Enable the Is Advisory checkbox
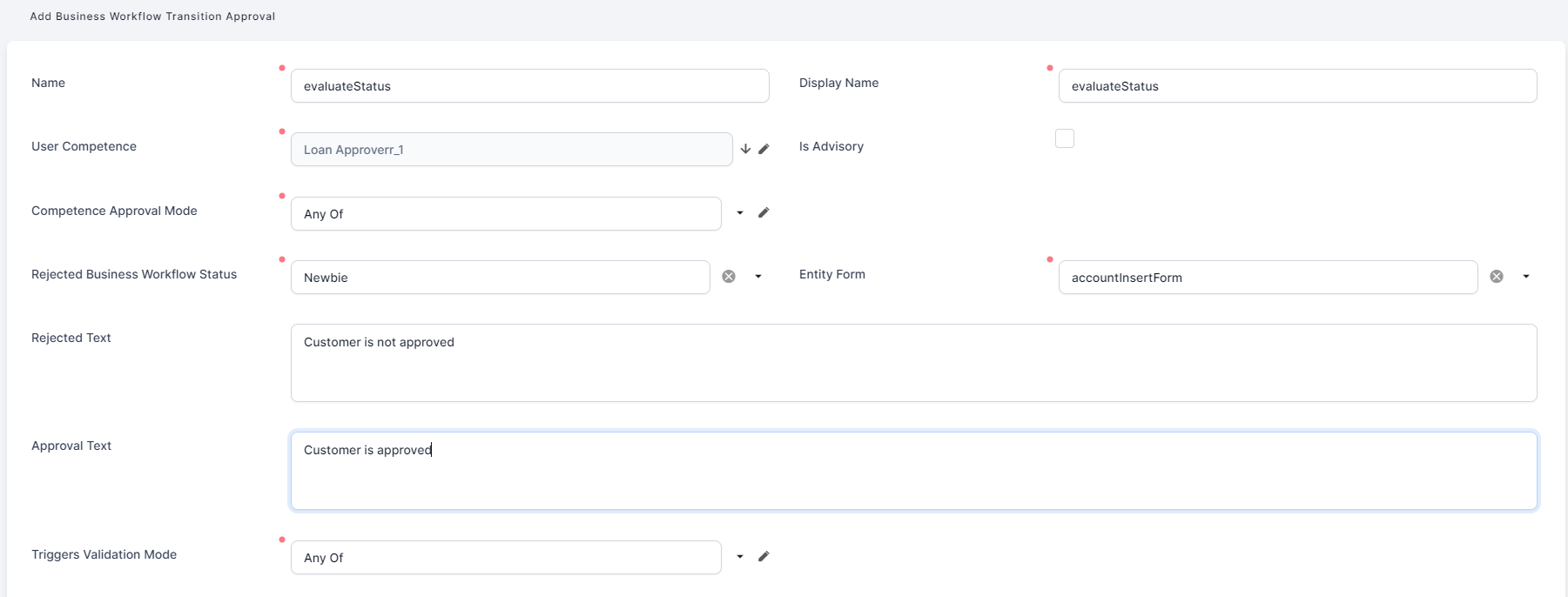Image resolution: width=1568 pixels, height=597 pixels. pos(1065,138)
